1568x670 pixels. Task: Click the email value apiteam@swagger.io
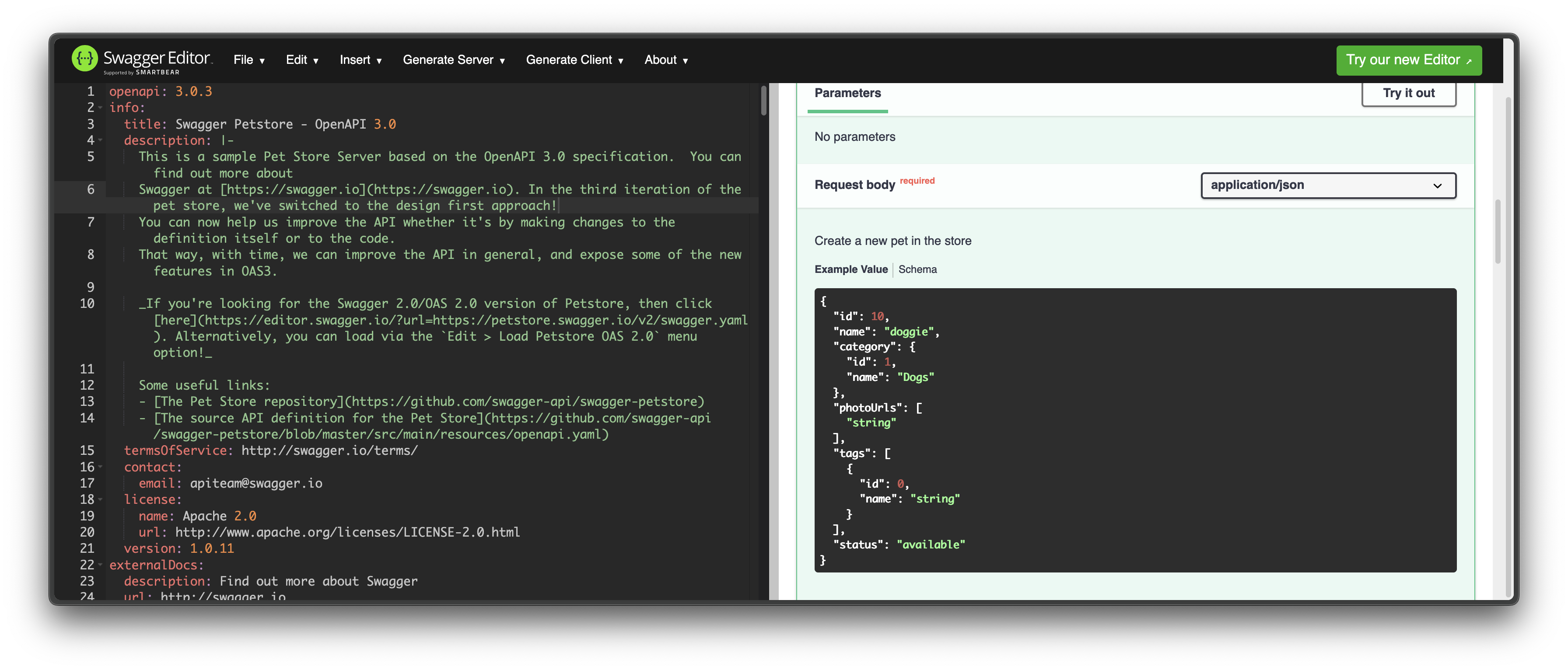pos(255,483)
